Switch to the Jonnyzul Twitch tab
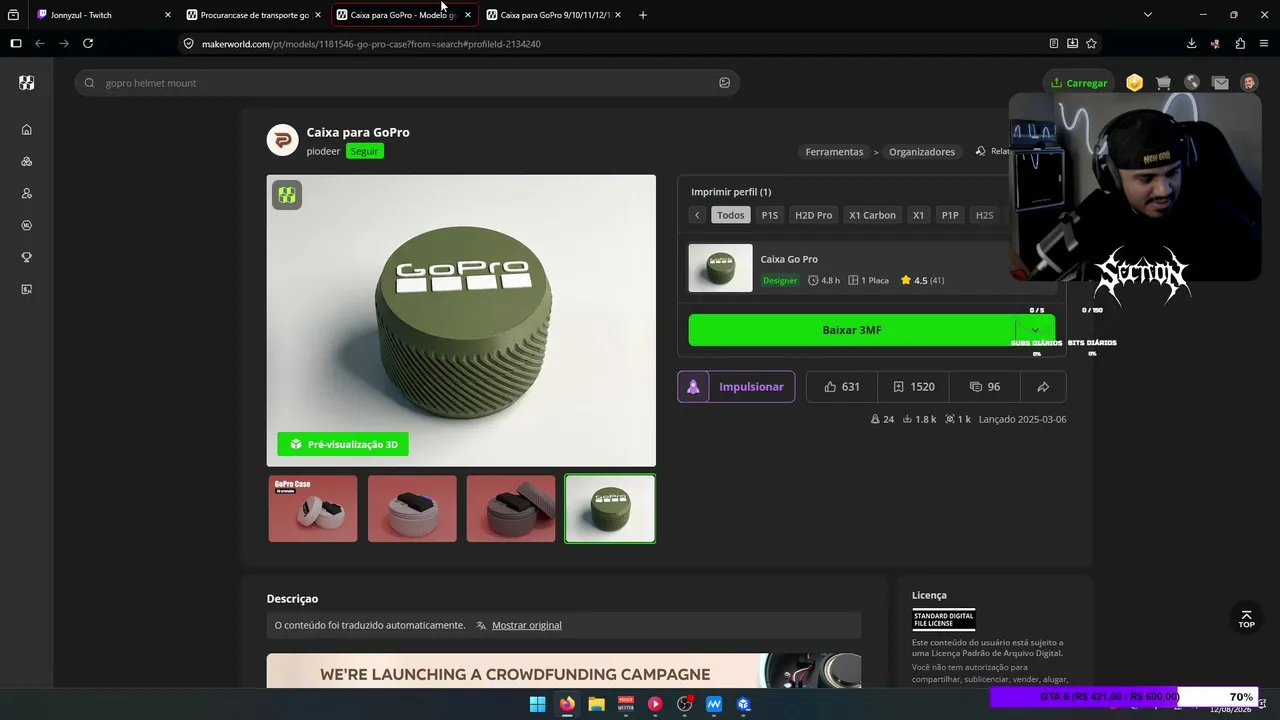1280x720 pixels. (x=104, y=15)
